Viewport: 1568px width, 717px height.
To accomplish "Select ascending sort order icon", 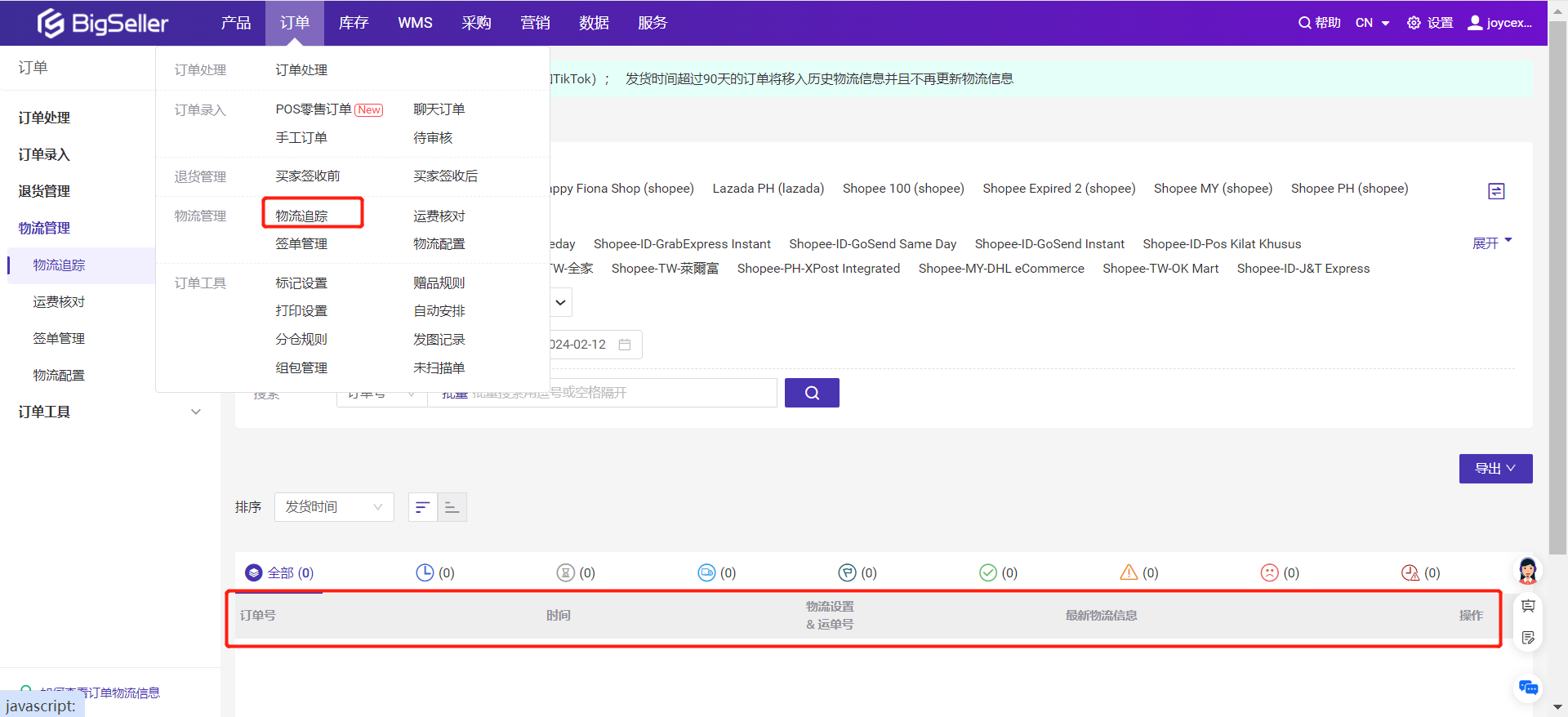I will point(452,507).
